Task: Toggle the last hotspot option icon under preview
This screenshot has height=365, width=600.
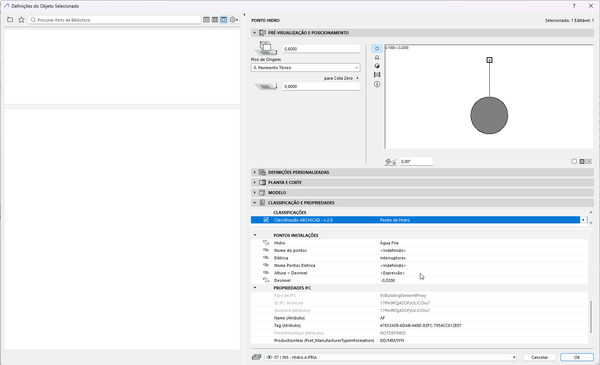Action: pos(589,161)
